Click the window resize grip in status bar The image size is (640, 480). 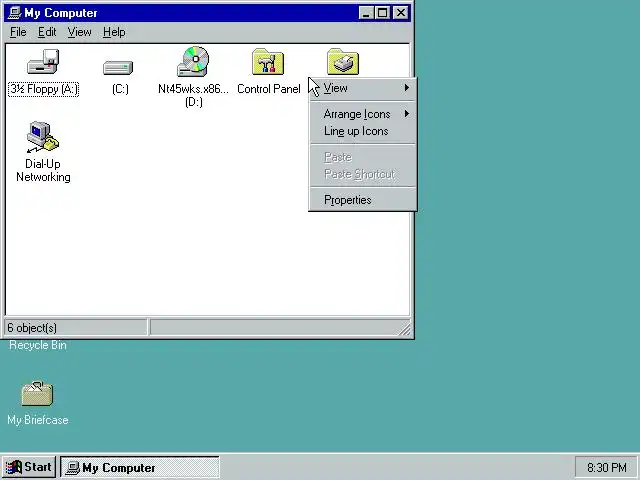(405, 330)
